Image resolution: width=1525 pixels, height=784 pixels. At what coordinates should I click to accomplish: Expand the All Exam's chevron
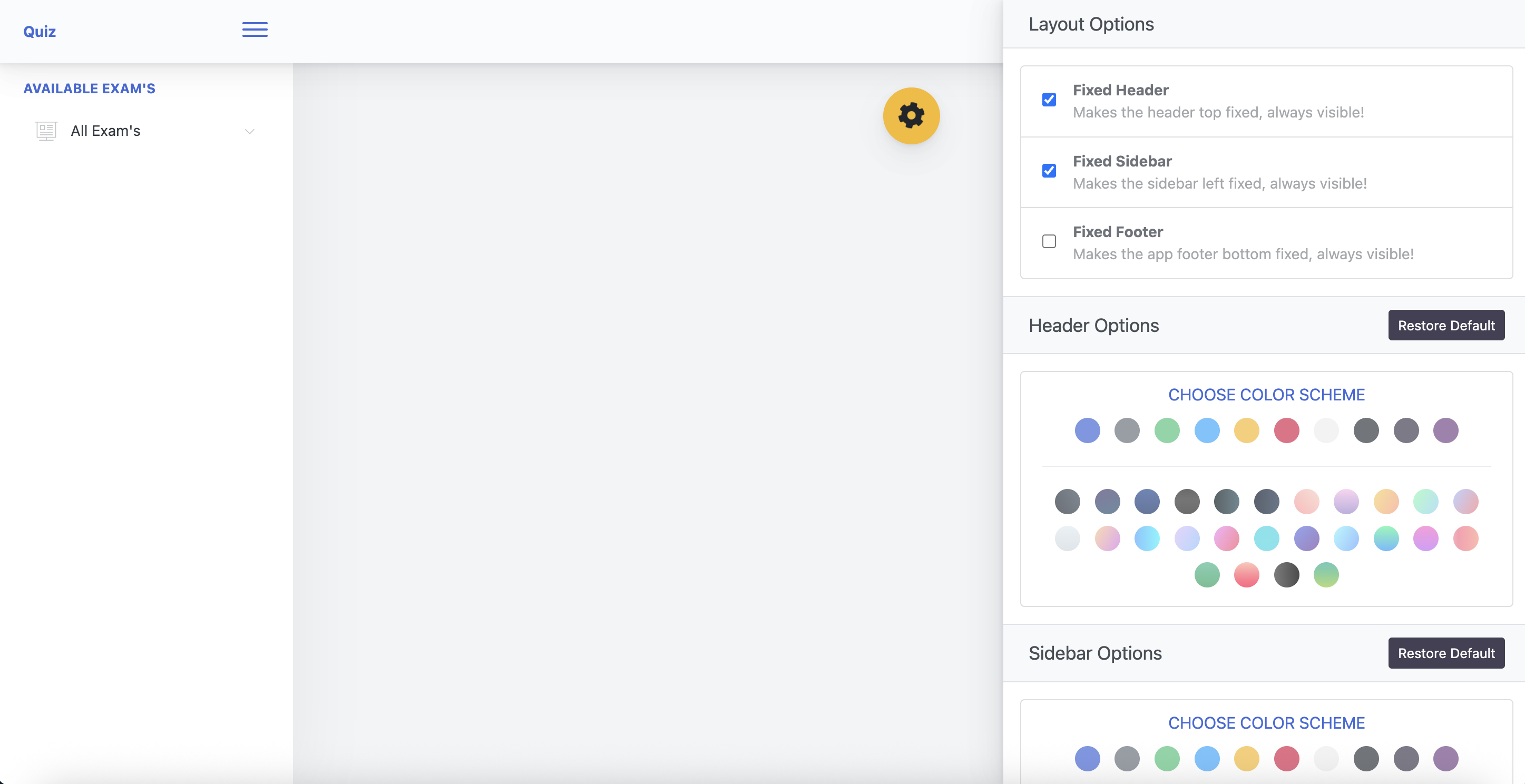pyautogui.click(x=250, y=131)
